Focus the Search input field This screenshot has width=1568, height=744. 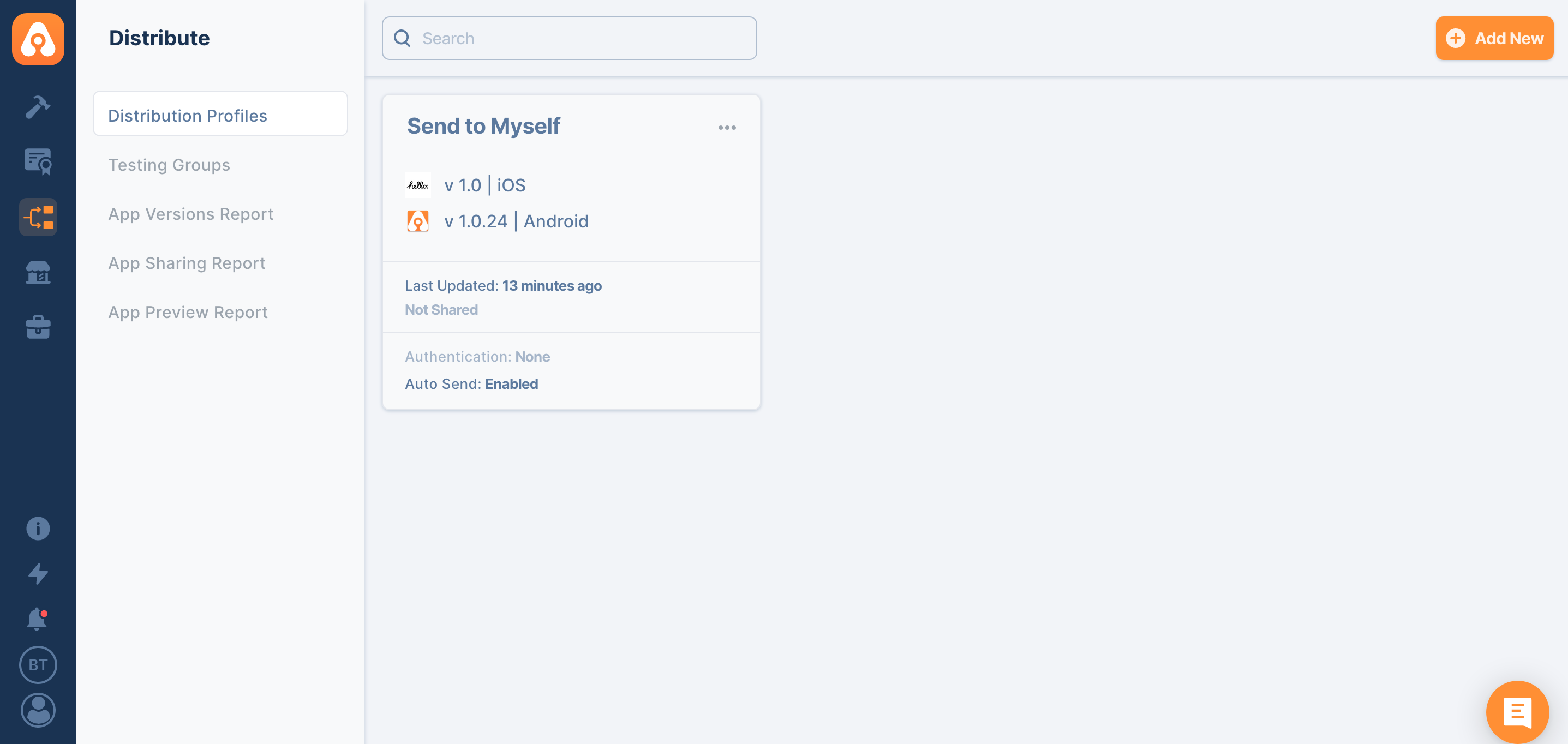(x=569, y=38)
